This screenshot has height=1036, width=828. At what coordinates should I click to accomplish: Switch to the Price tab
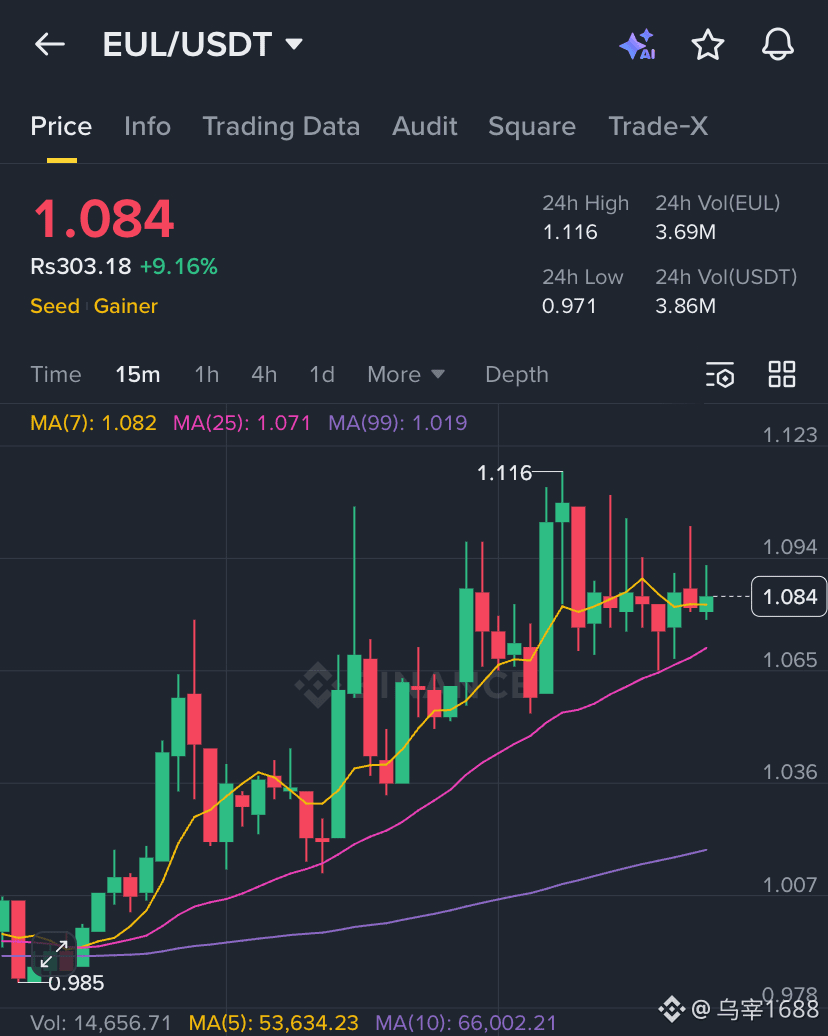coord(61,126)
